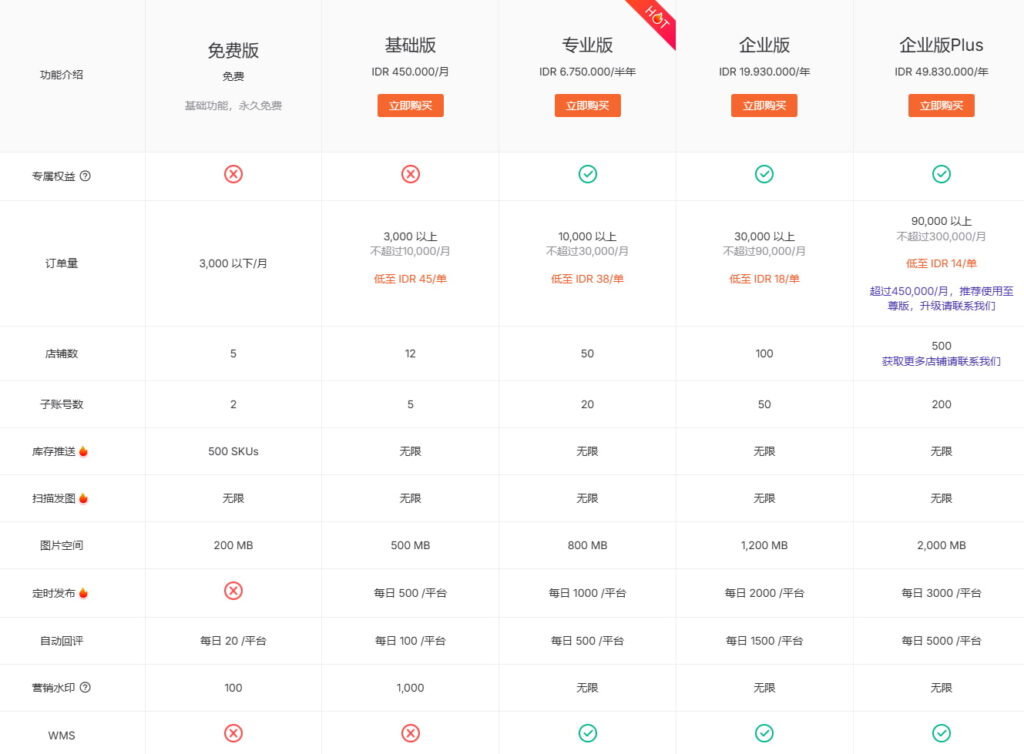Click 立即购买 under 专业版
Screen dimensions: 1024x754
coord(587,105)
